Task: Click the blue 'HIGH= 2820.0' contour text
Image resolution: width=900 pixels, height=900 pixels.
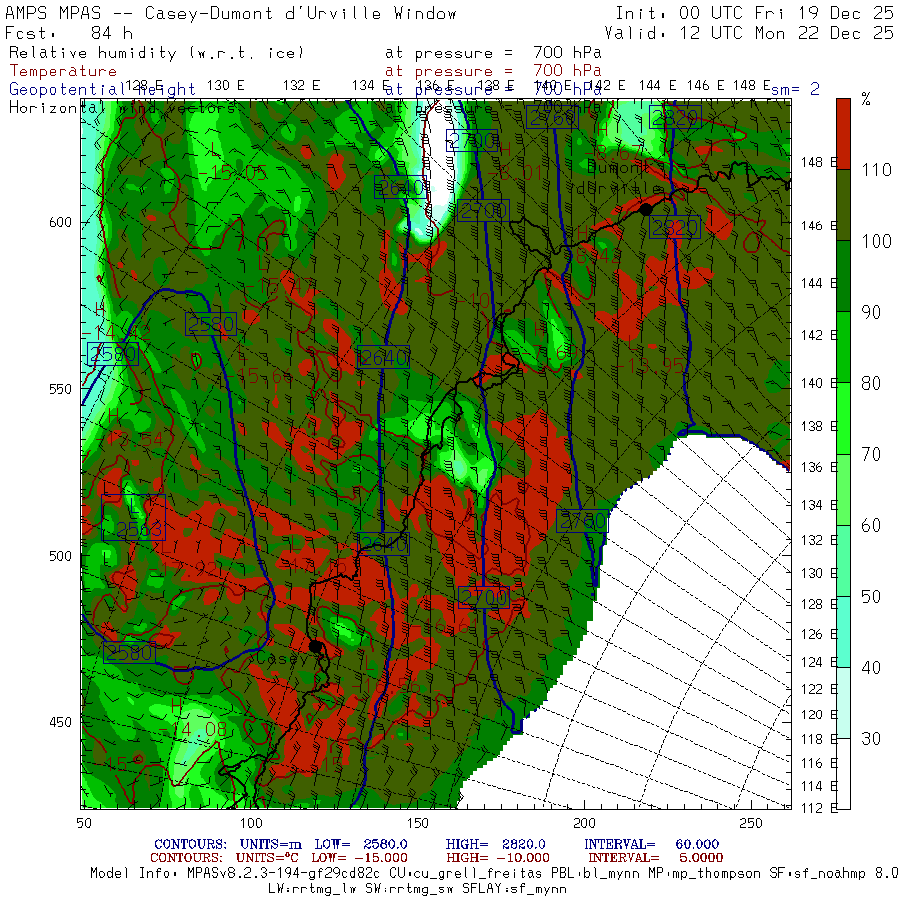Action: point(495,844)
